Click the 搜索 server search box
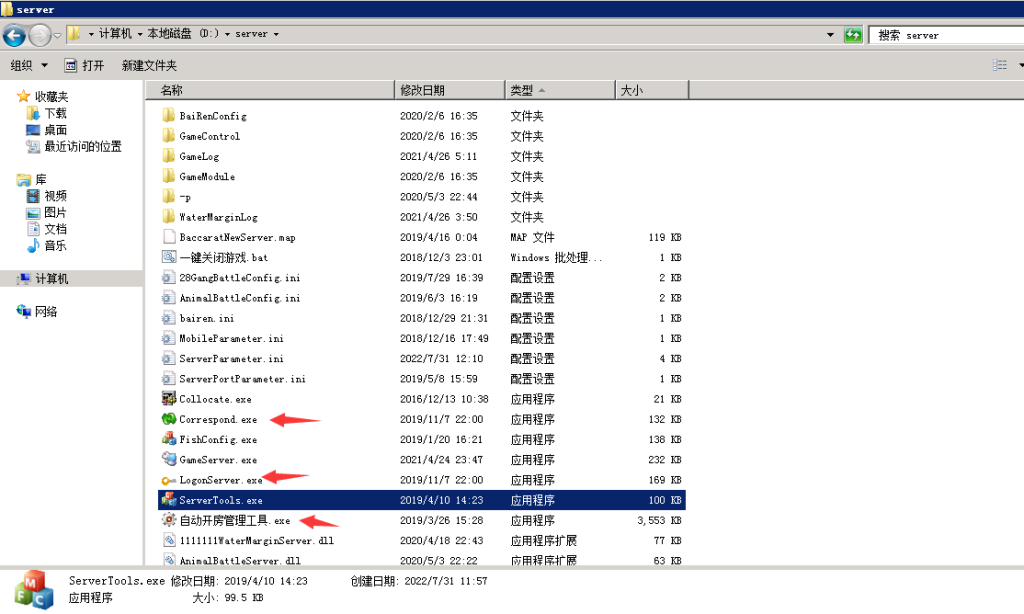This screenshot has height=614, width=1024. 945,35
